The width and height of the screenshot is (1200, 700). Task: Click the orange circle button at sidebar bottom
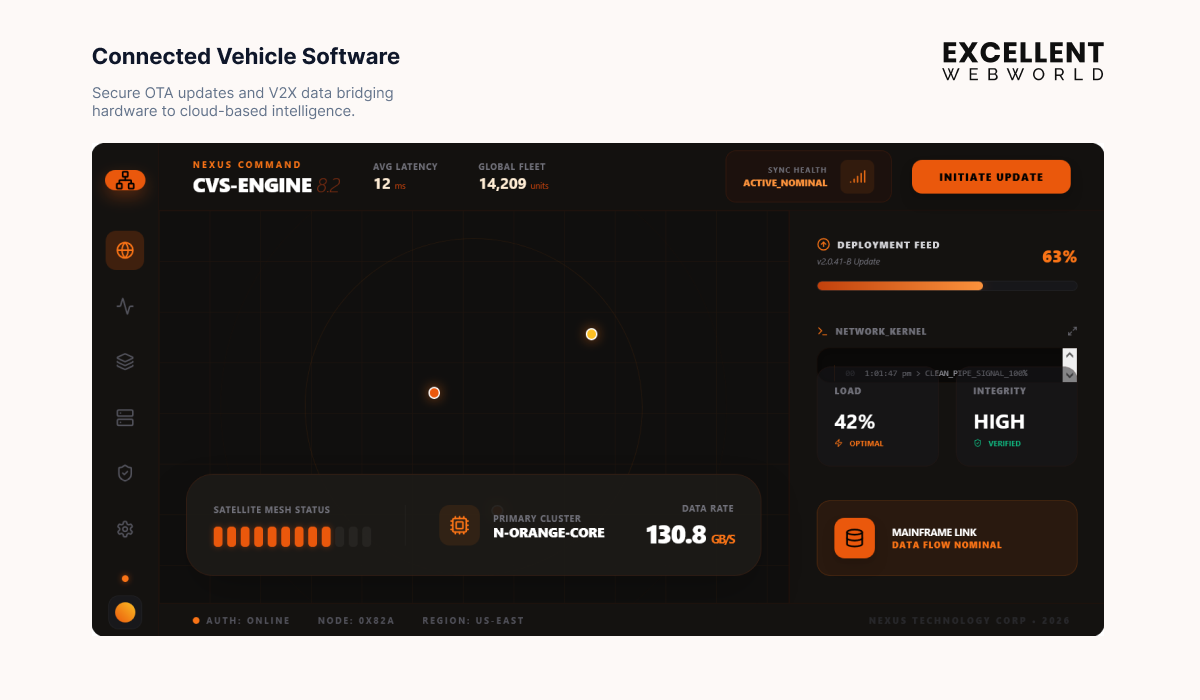(x=125, y=611)
